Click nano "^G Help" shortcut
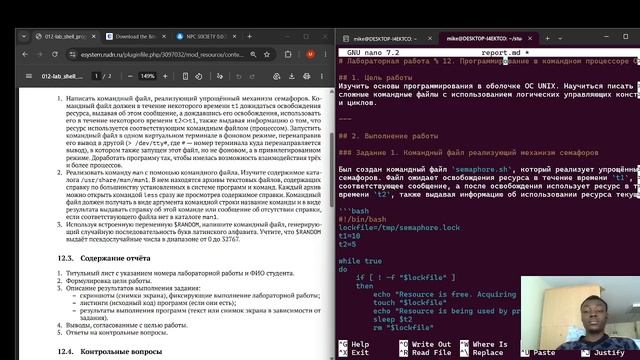Screen dimensions: 640x360 (354, 344)
